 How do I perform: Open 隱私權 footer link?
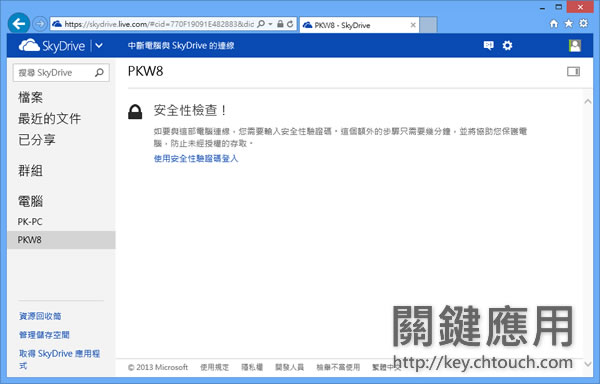point(252,368)
